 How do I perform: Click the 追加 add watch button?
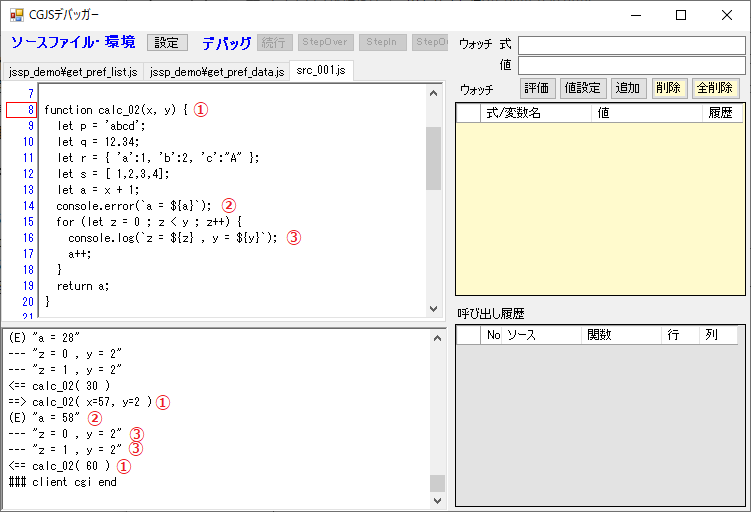[628, 89]
